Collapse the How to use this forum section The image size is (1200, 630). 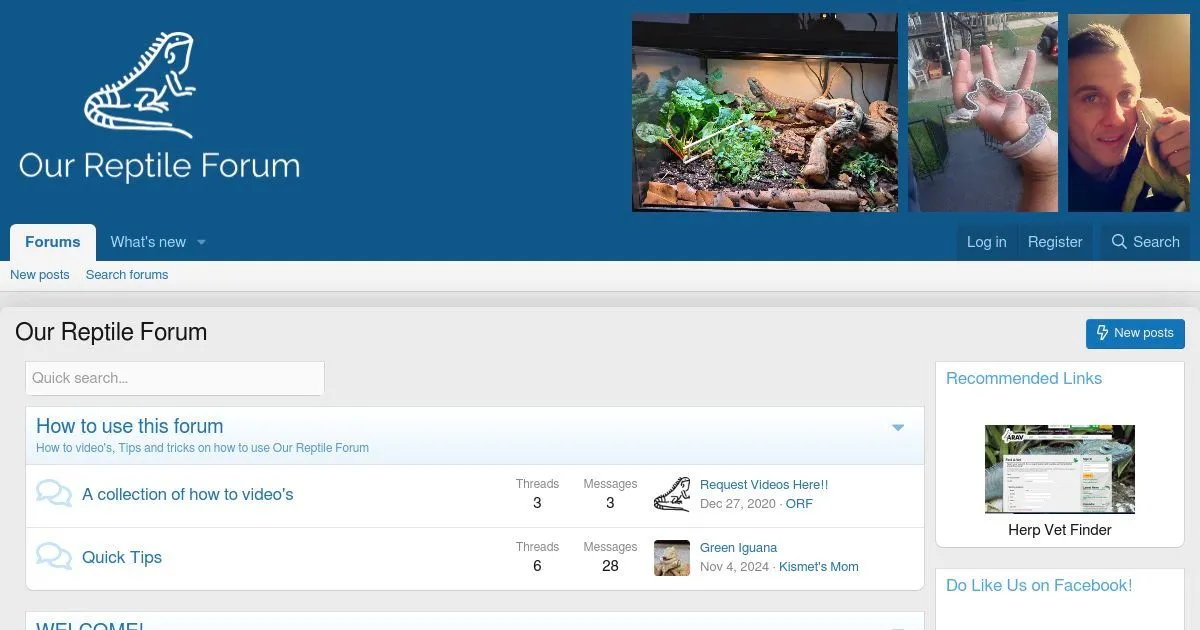(x=897, y=428)
